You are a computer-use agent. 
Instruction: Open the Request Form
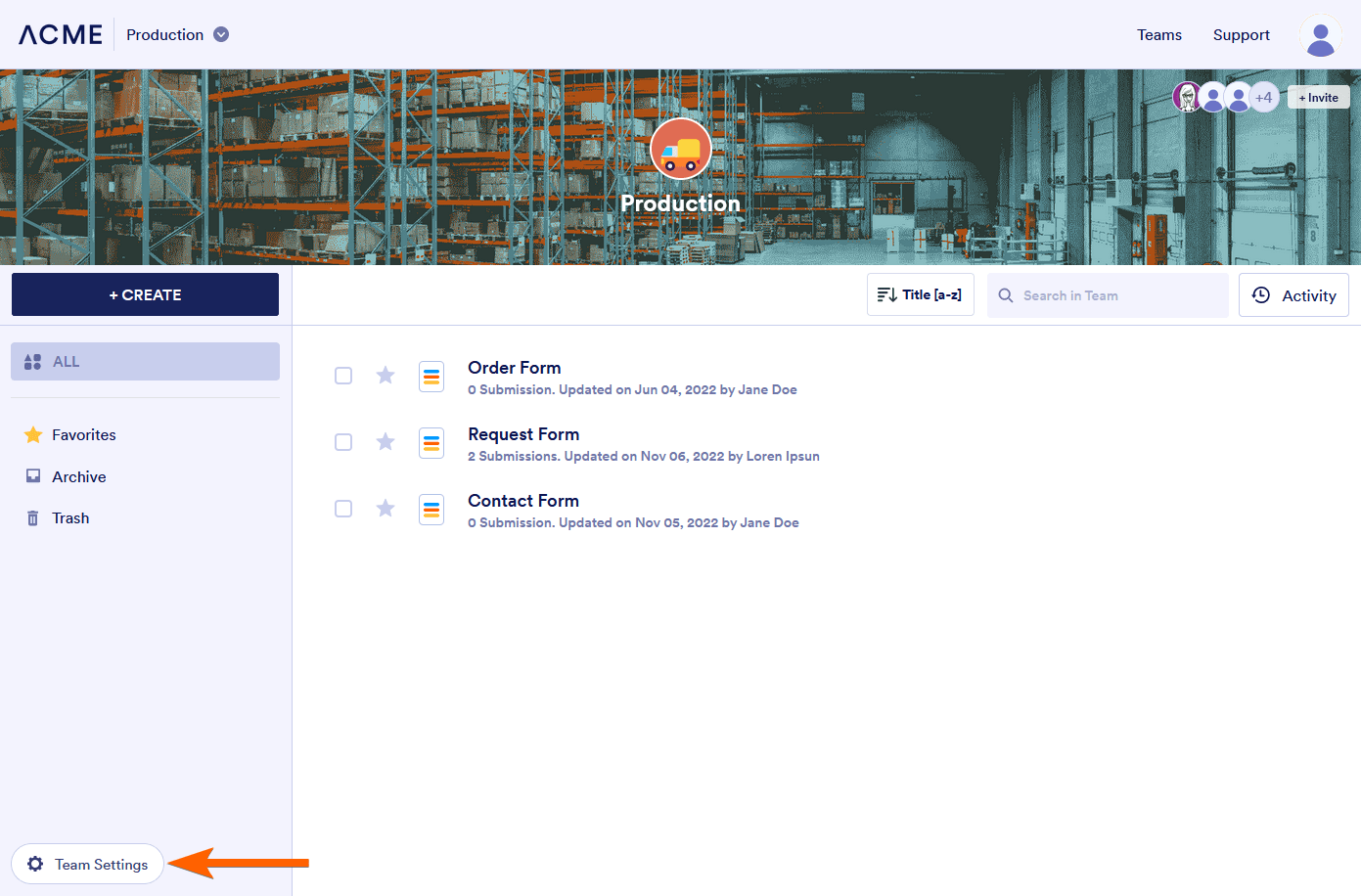(x=523, y=434)
